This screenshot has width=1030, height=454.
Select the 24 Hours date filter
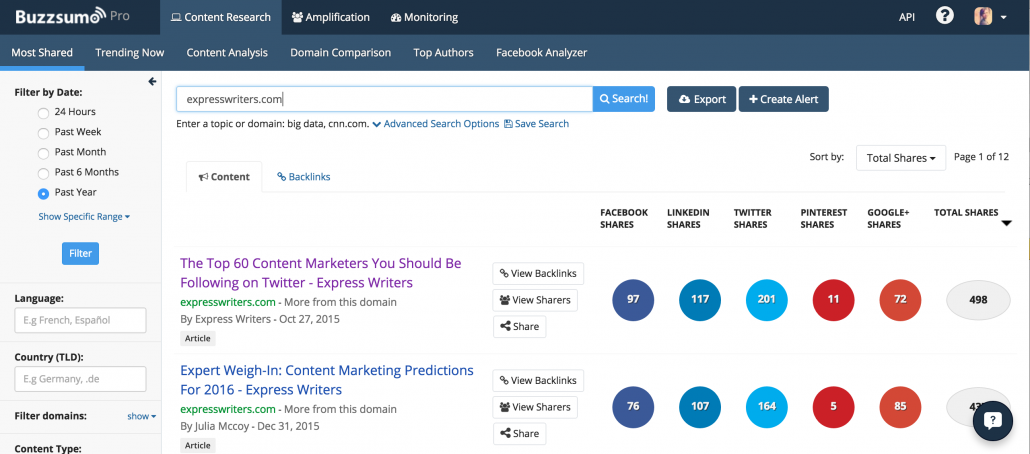pyautogui.click(x=43, y=112)
